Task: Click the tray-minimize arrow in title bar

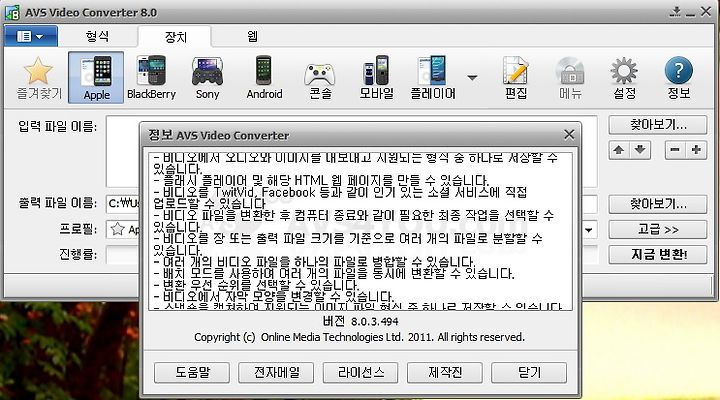Action: (675, 11)
